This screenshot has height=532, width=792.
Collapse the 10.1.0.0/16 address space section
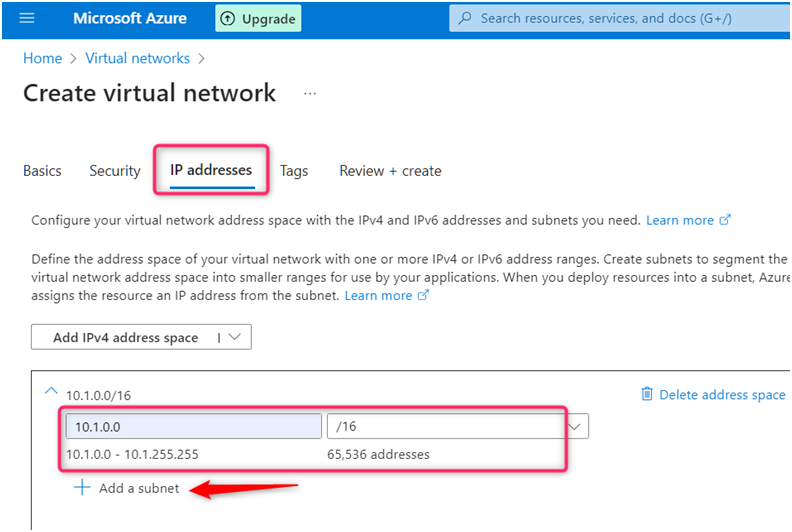[x=52, y=393]
